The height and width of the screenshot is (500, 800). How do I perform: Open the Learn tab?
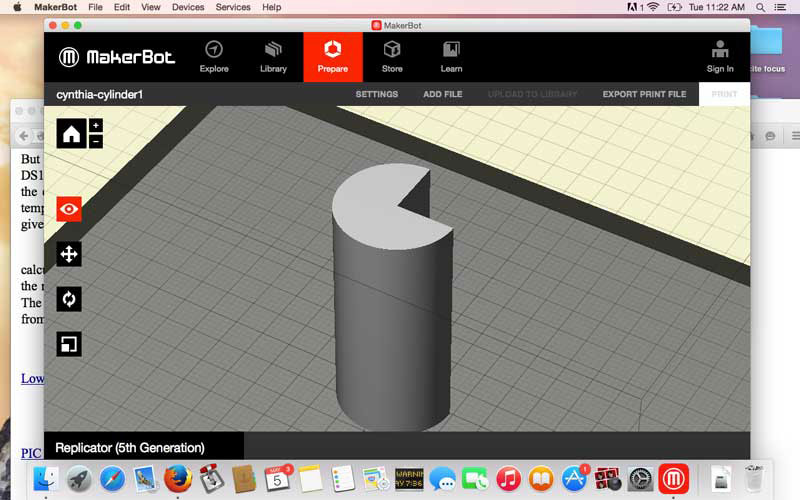tap(451, 57)
